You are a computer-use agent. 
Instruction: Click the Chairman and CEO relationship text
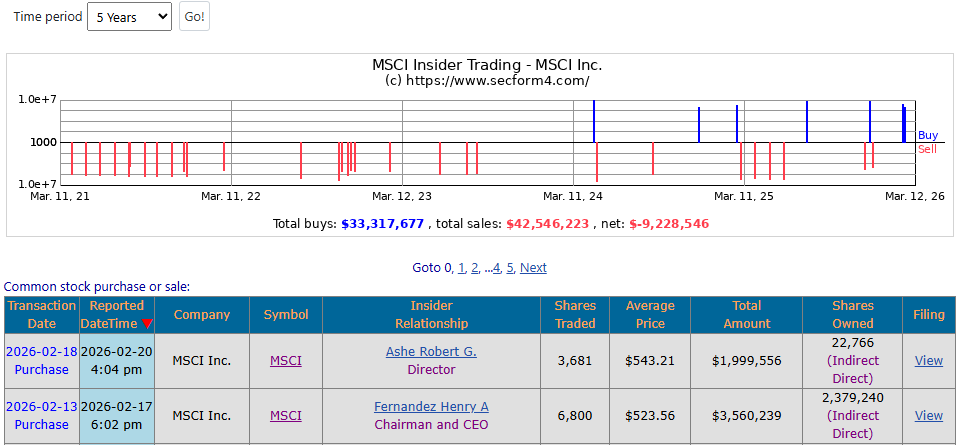pyautogui.click(x=431, y=424)
